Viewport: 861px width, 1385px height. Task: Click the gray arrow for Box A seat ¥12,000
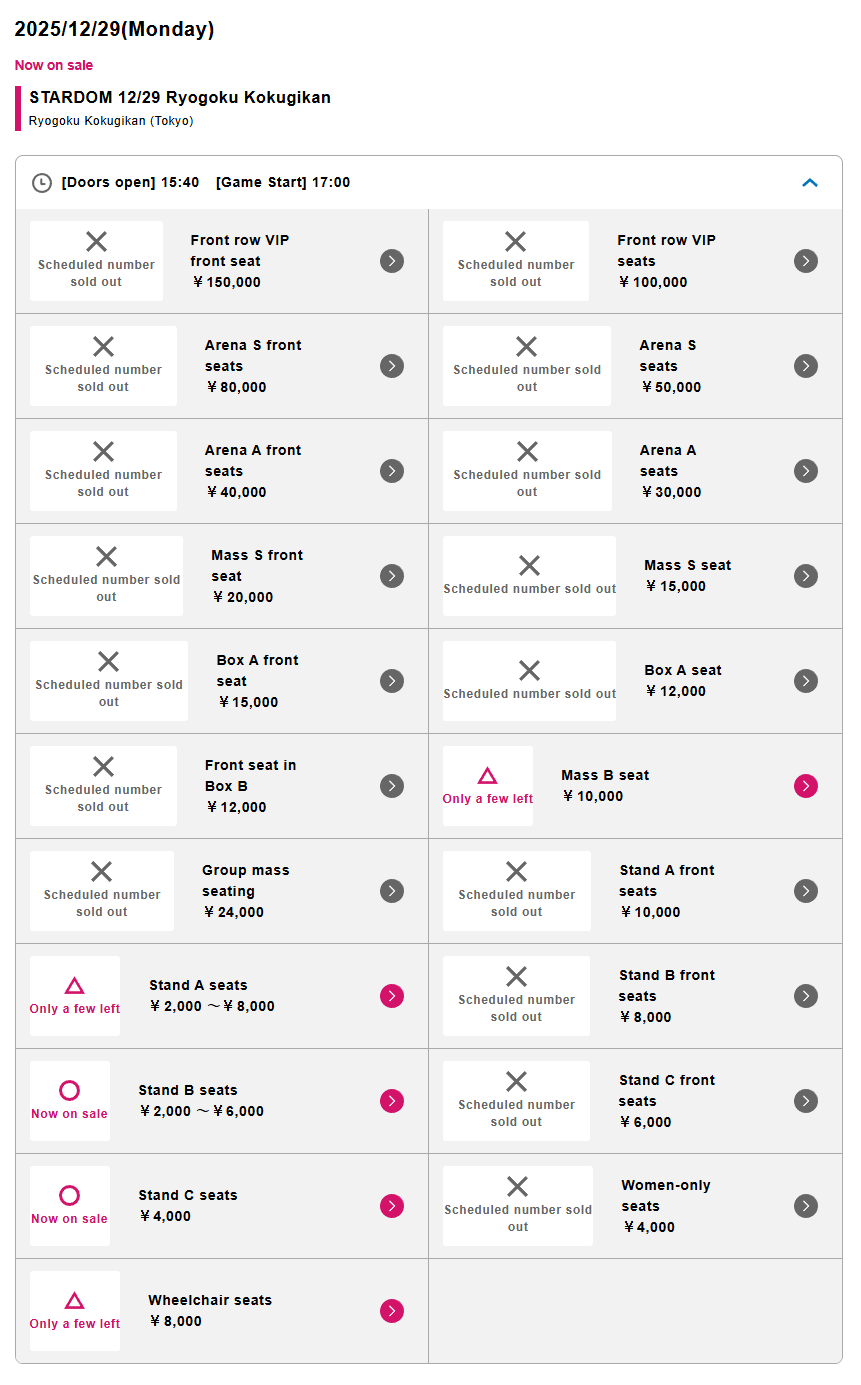(x=806, y=681)
